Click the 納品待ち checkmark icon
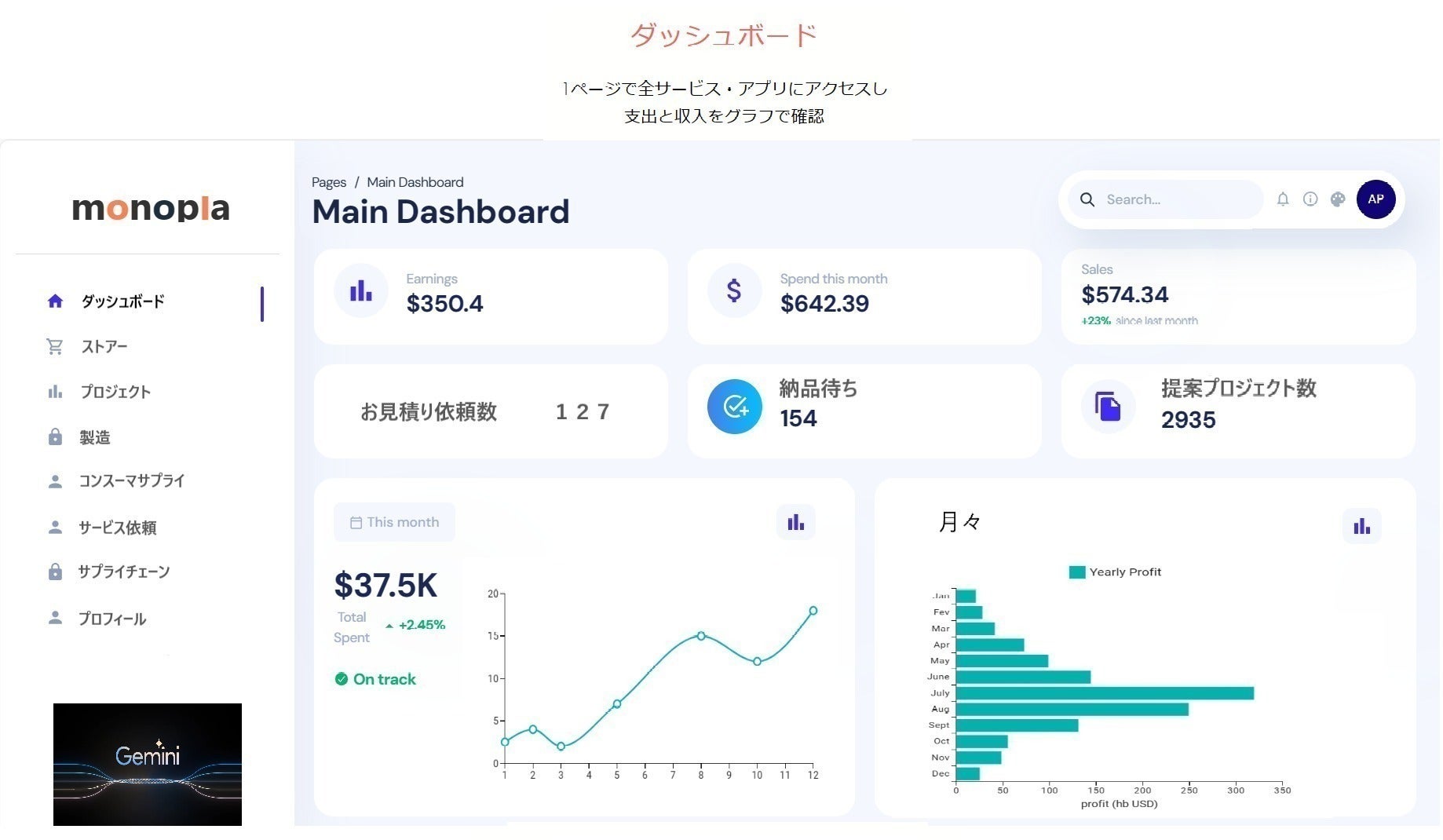Viewport: 1443px width, 840px height. click(735, 407)
